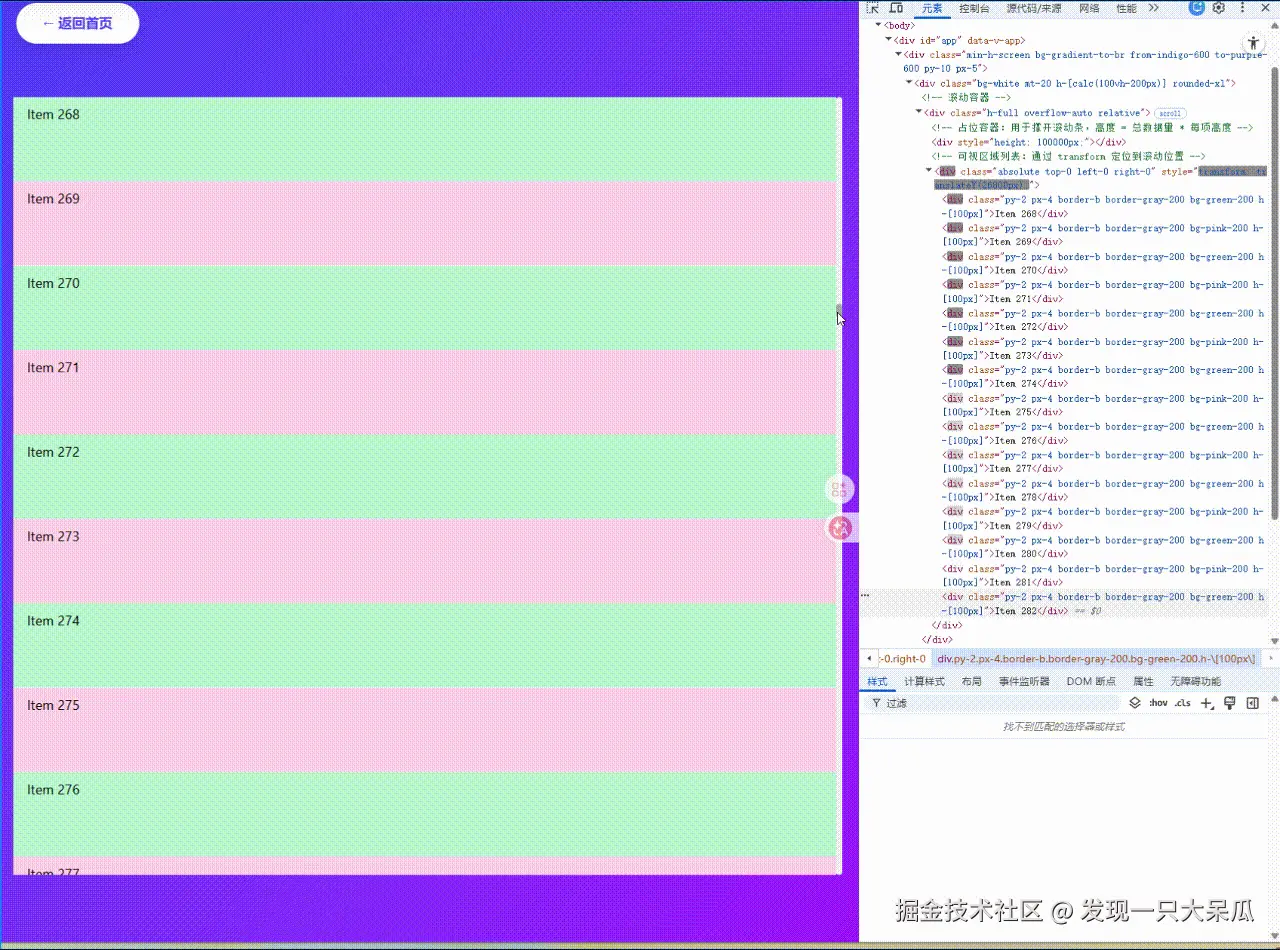Screen dimensions: 1280x950
Task: Toggle element state with :hov icon
Action: [x=1158, y=703]
